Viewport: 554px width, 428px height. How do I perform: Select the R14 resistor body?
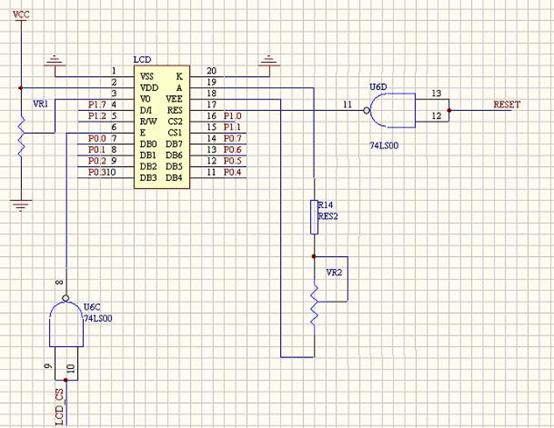pyautogui.click(x=314, y=217)
